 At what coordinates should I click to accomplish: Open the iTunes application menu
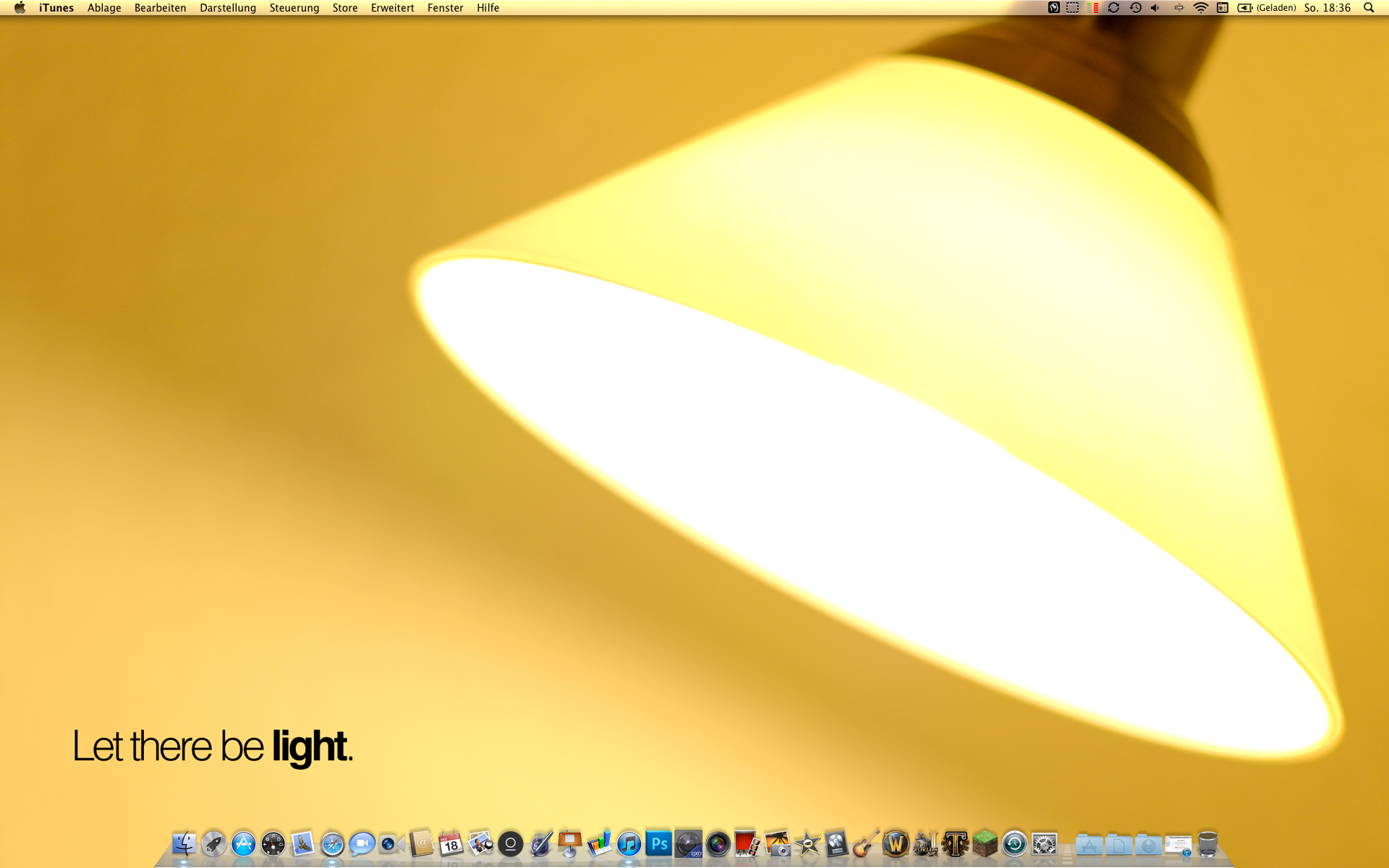(x=56, y=8)
